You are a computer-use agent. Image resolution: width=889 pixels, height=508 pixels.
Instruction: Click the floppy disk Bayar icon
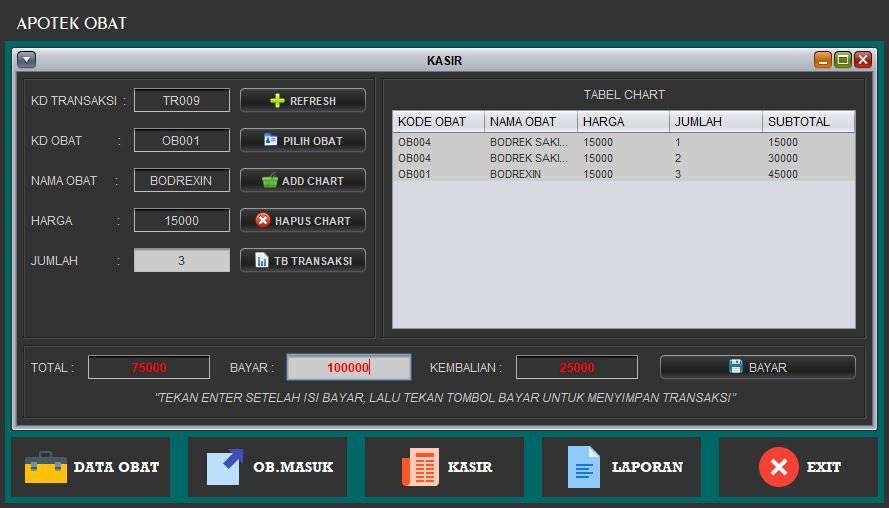tap(735, 367)
